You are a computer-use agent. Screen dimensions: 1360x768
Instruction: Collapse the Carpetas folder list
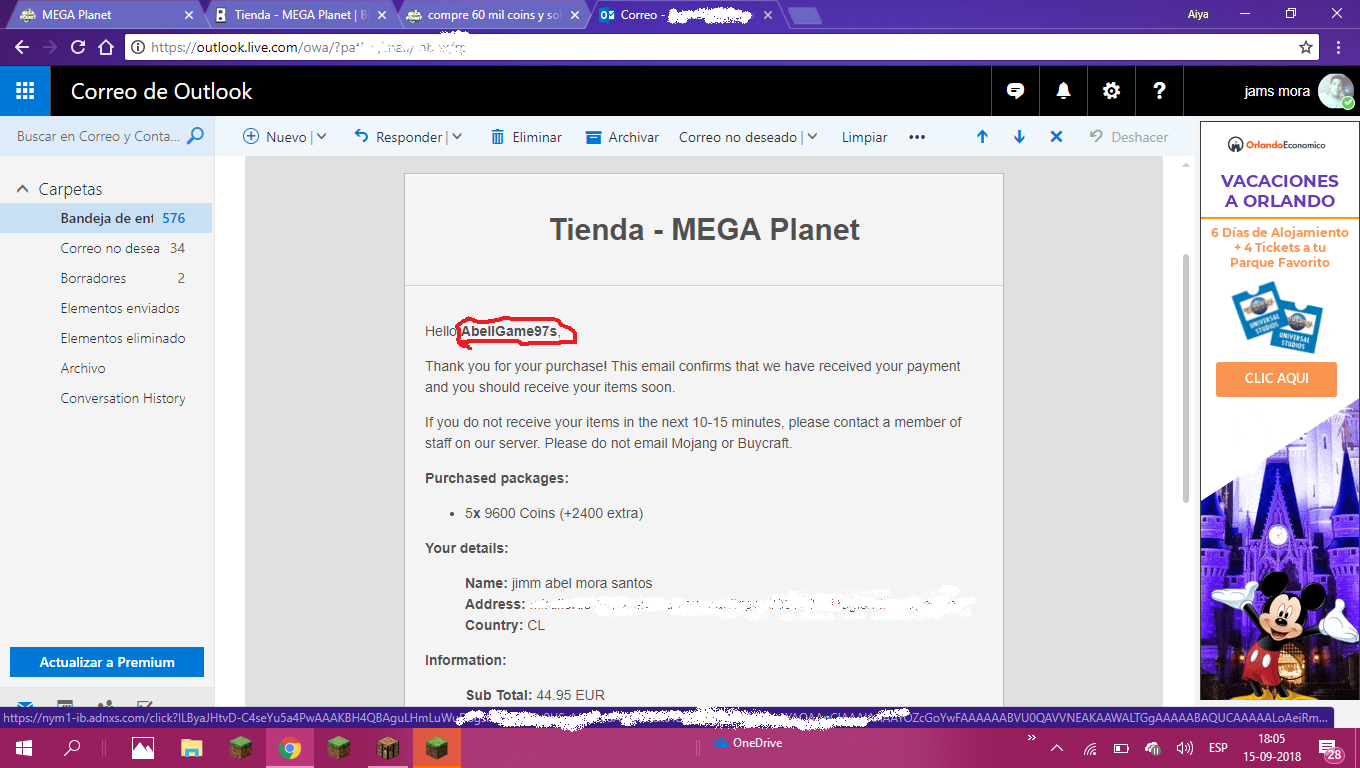tap(22, 189)
